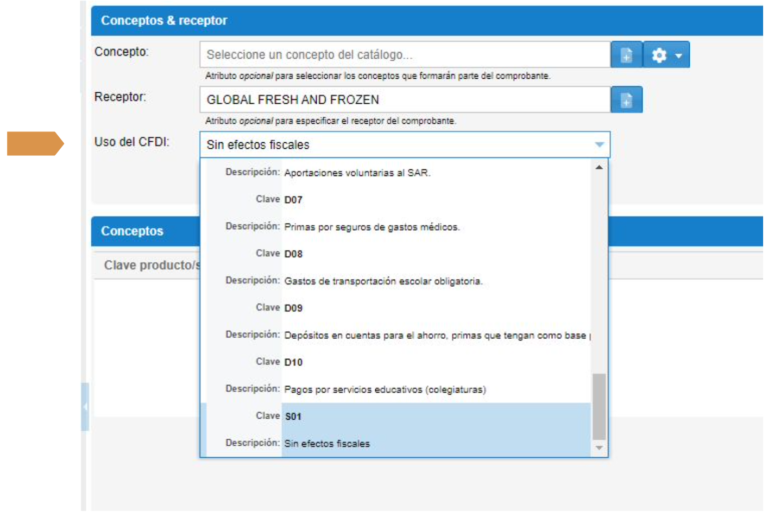Viewport: 768px width, 518px height.
Task: Click the left sidebar collapse handle
Action: tap(85, 407)
